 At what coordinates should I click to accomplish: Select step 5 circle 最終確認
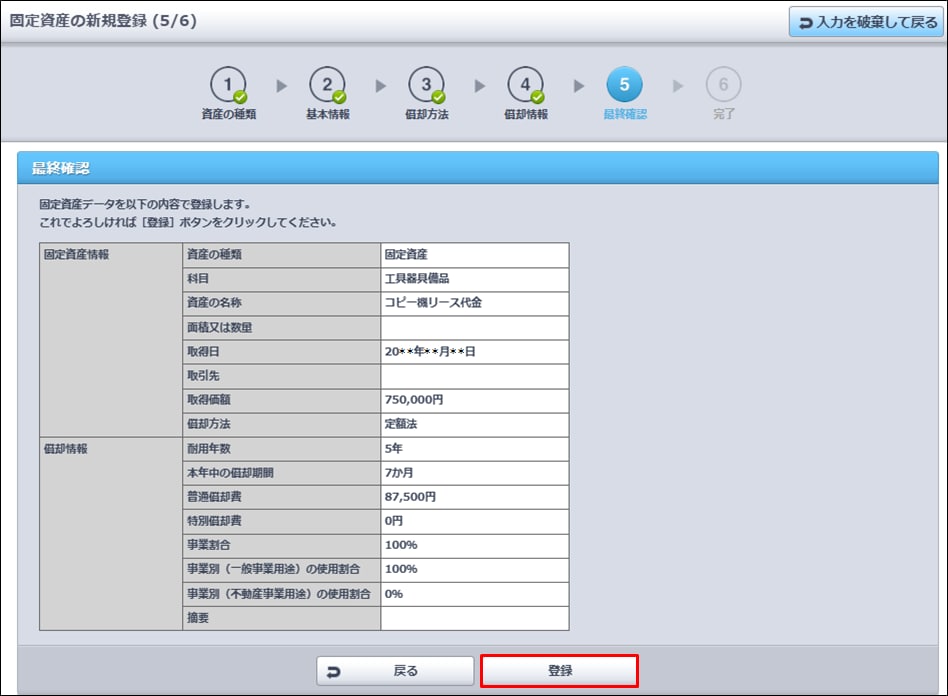625,85
